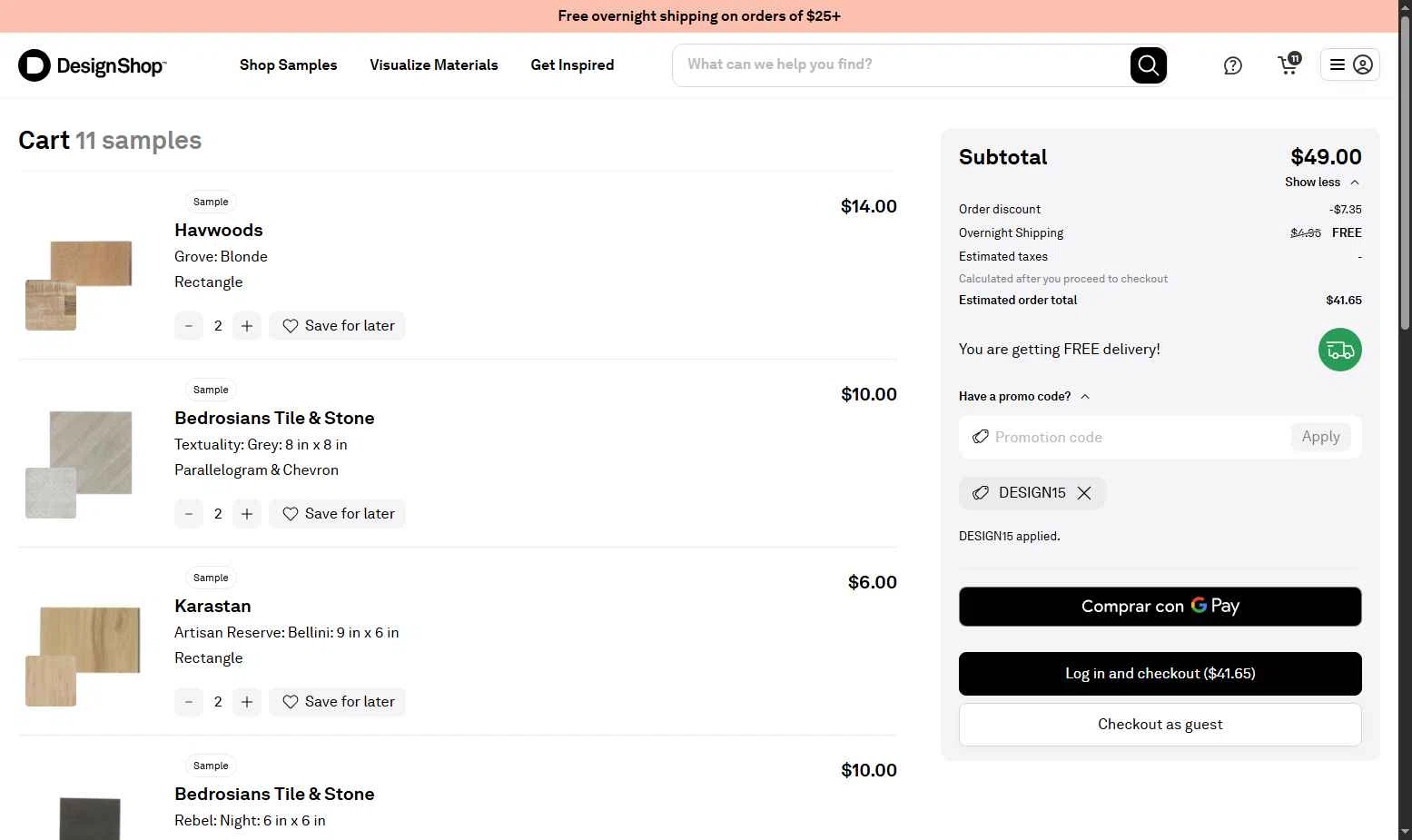Image resolution: width=1412 pixels, height=840 pixels.
Task: Open the help question mark icon
Action: 1232,65
